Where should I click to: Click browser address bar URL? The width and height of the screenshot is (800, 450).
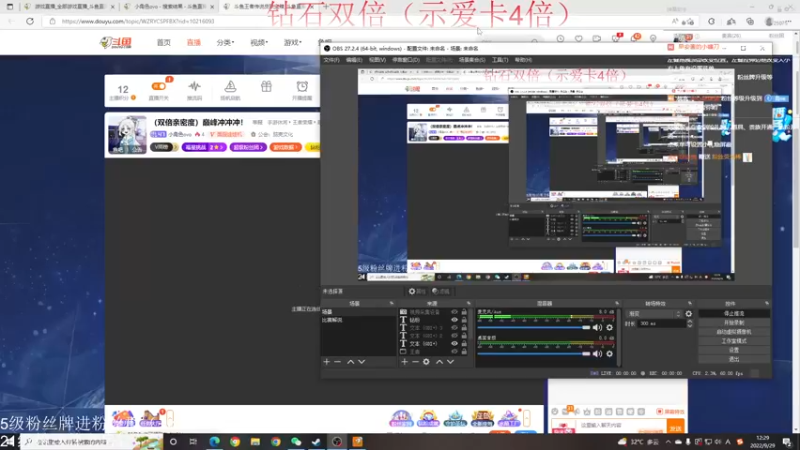pos(138,21)
